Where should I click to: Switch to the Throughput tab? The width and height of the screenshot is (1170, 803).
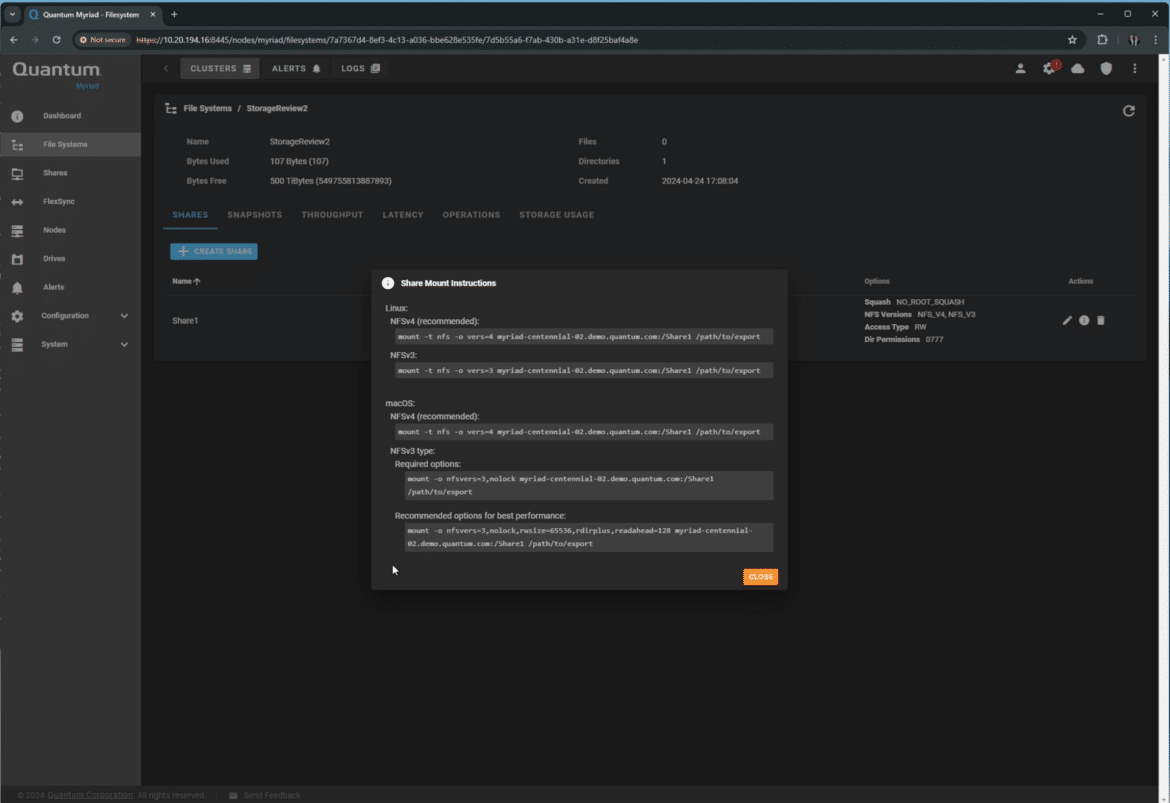(332, 215)
